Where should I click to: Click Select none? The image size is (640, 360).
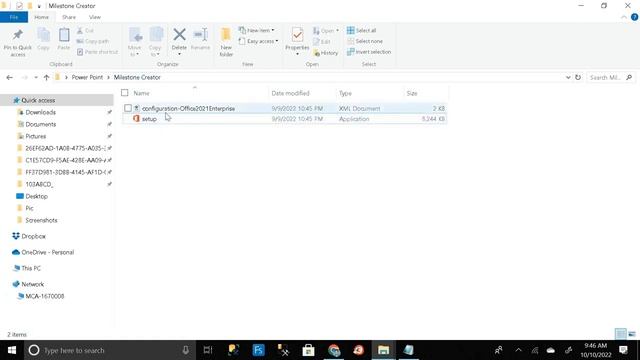tap(365, 41)
